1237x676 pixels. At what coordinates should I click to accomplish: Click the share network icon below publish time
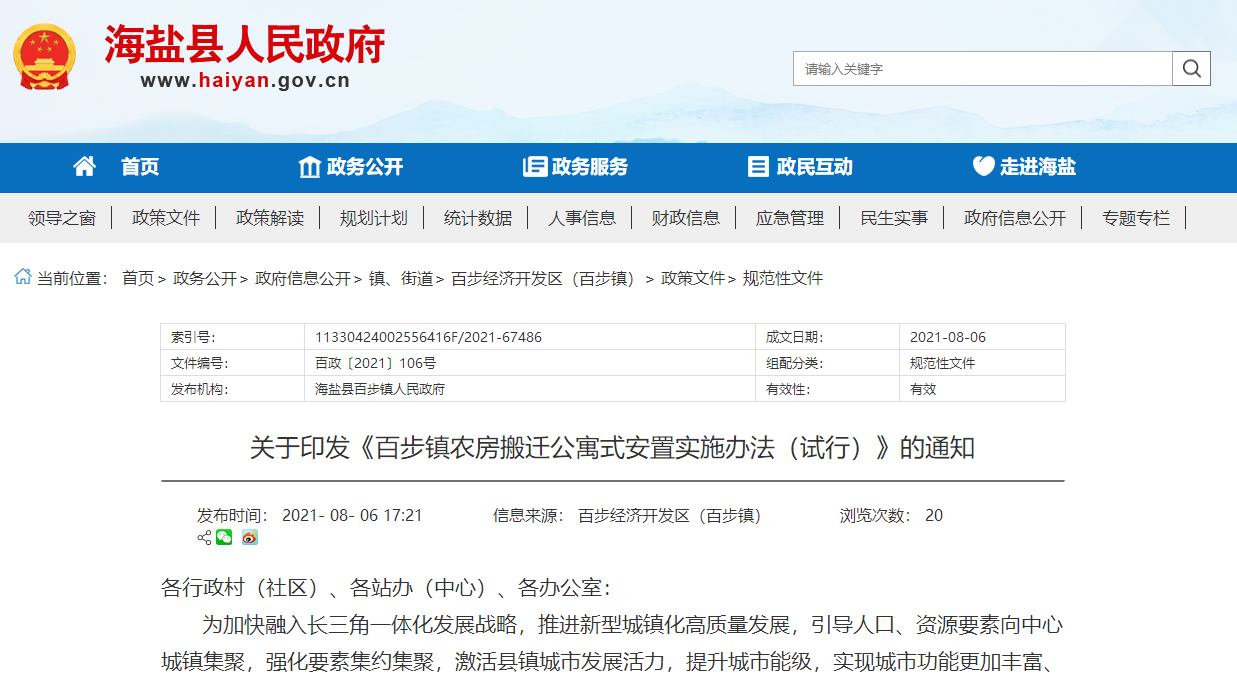[x=205, y=537]
